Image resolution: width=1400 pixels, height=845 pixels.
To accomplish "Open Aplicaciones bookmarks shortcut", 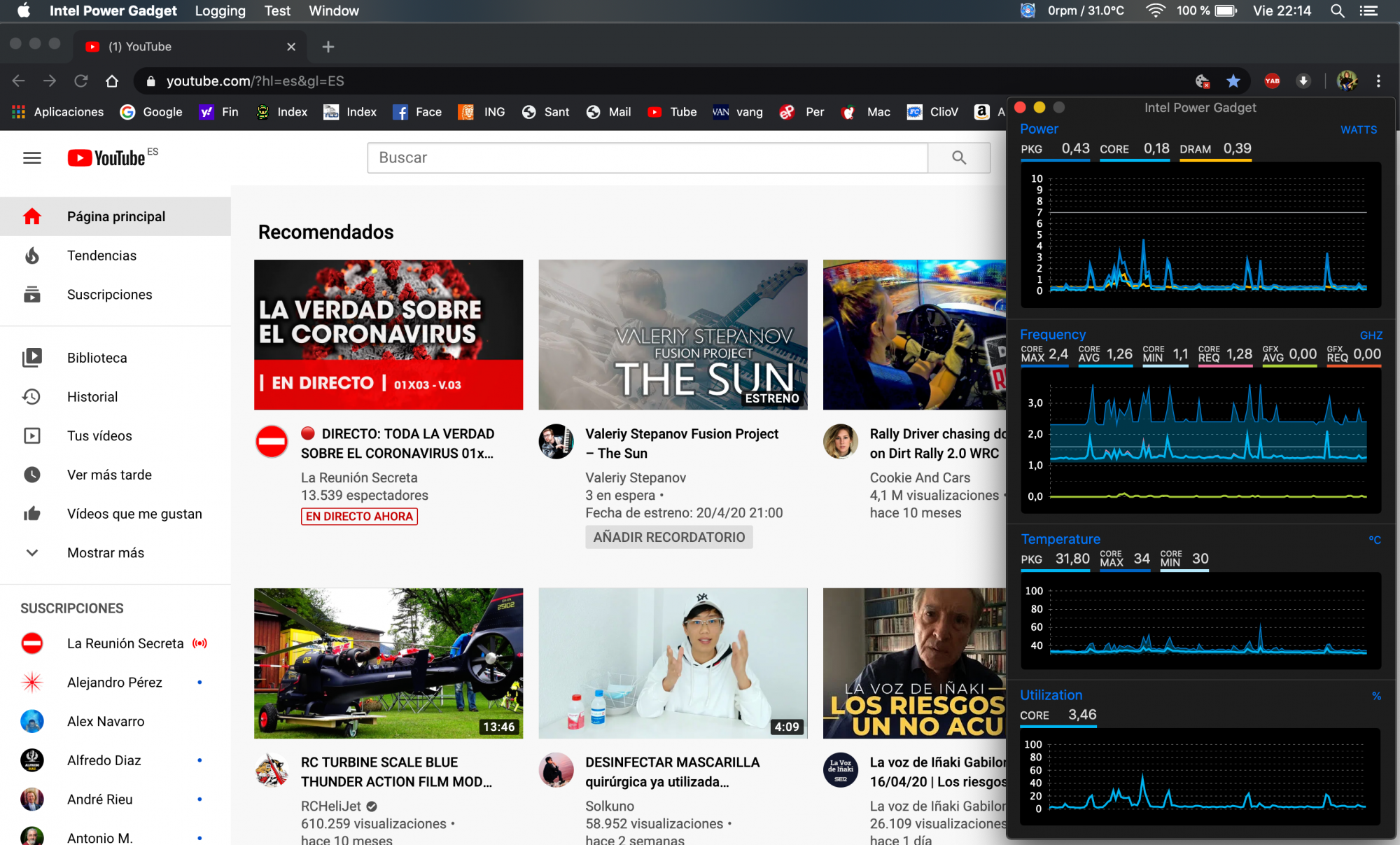I will (58, 112).
